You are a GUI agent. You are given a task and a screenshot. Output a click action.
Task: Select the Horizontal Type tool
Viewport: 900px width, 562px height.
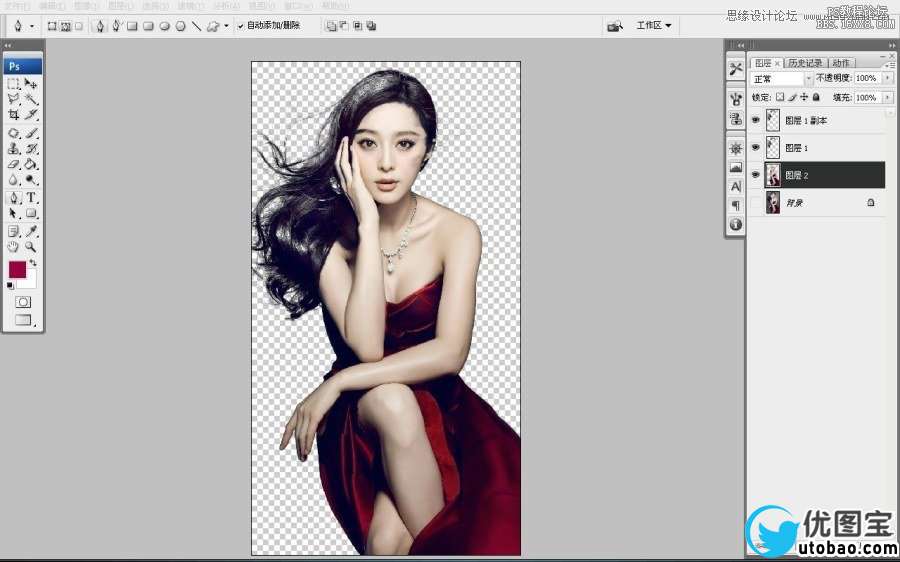[30, 198]
